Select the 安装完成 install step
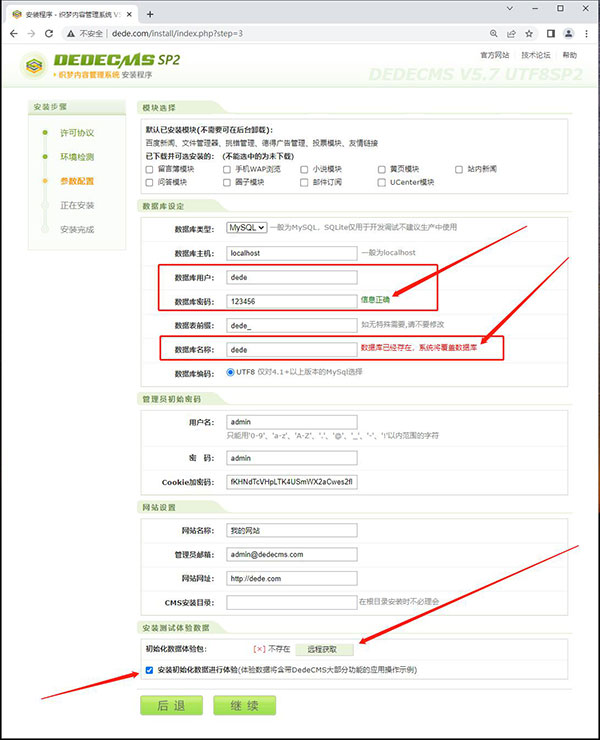This screenshot has width=600, height=740. point(77,229)
